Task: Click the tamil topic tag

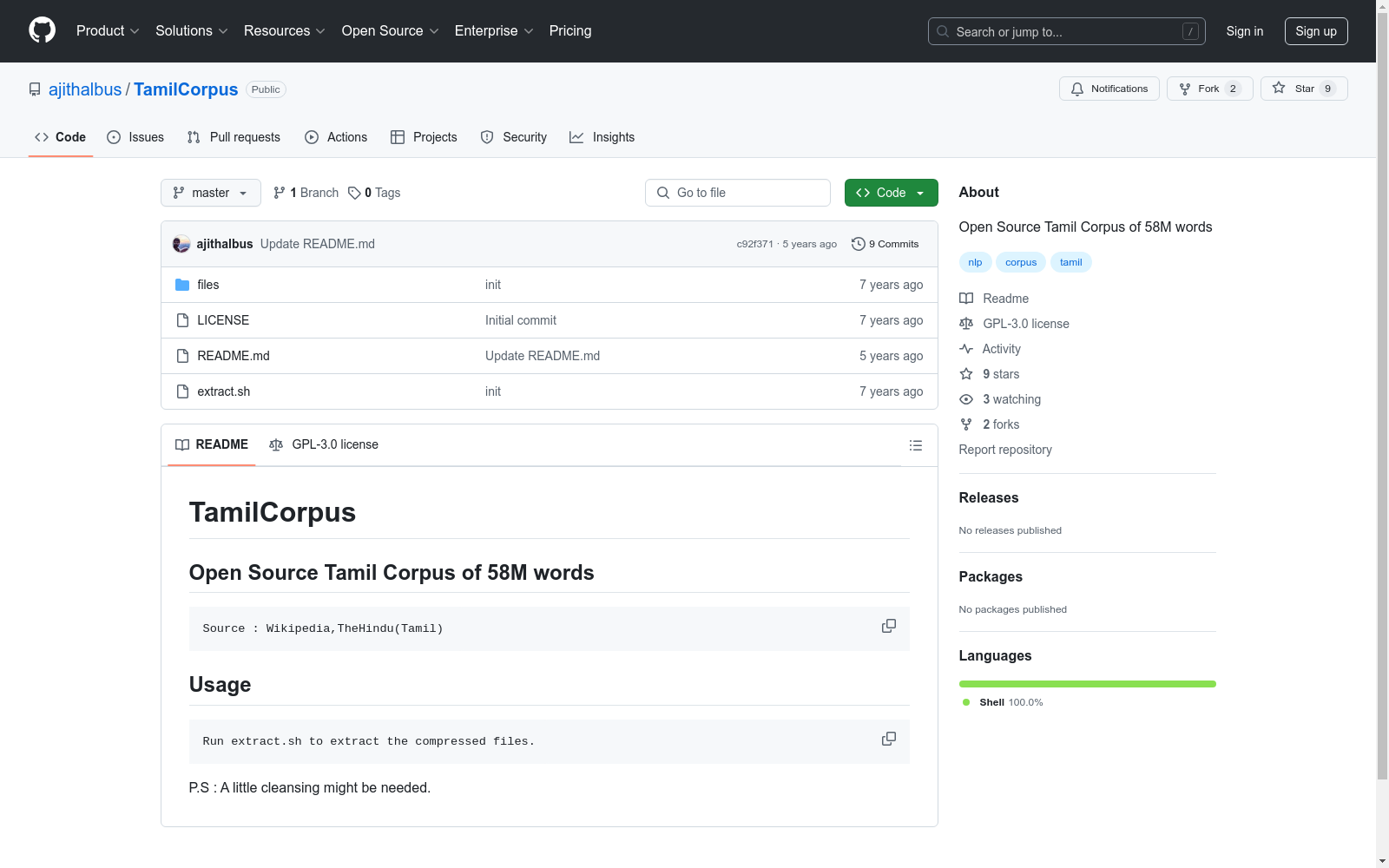Action: 1071,262
